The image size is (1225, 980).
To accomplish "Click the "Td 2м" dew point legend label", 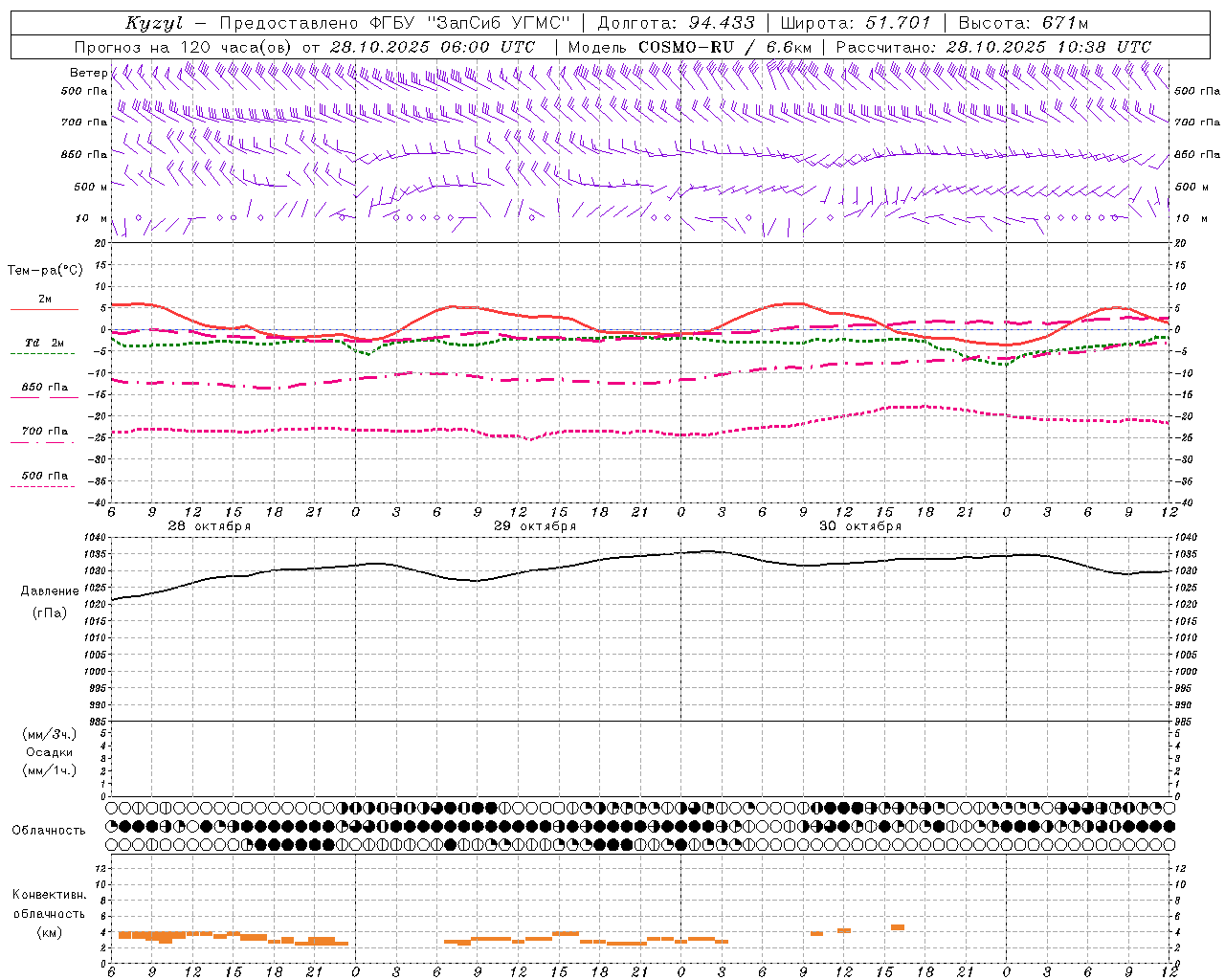I will tap(44, 343).
